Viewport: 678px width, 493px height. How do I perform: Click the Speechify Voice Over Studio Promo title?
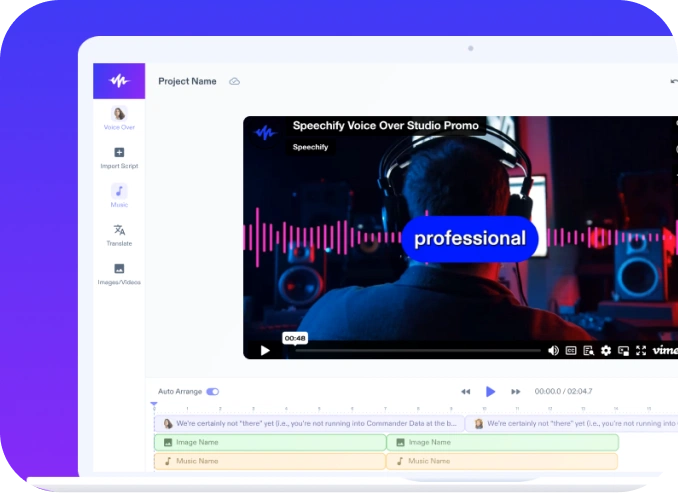(x=386, y=125)
